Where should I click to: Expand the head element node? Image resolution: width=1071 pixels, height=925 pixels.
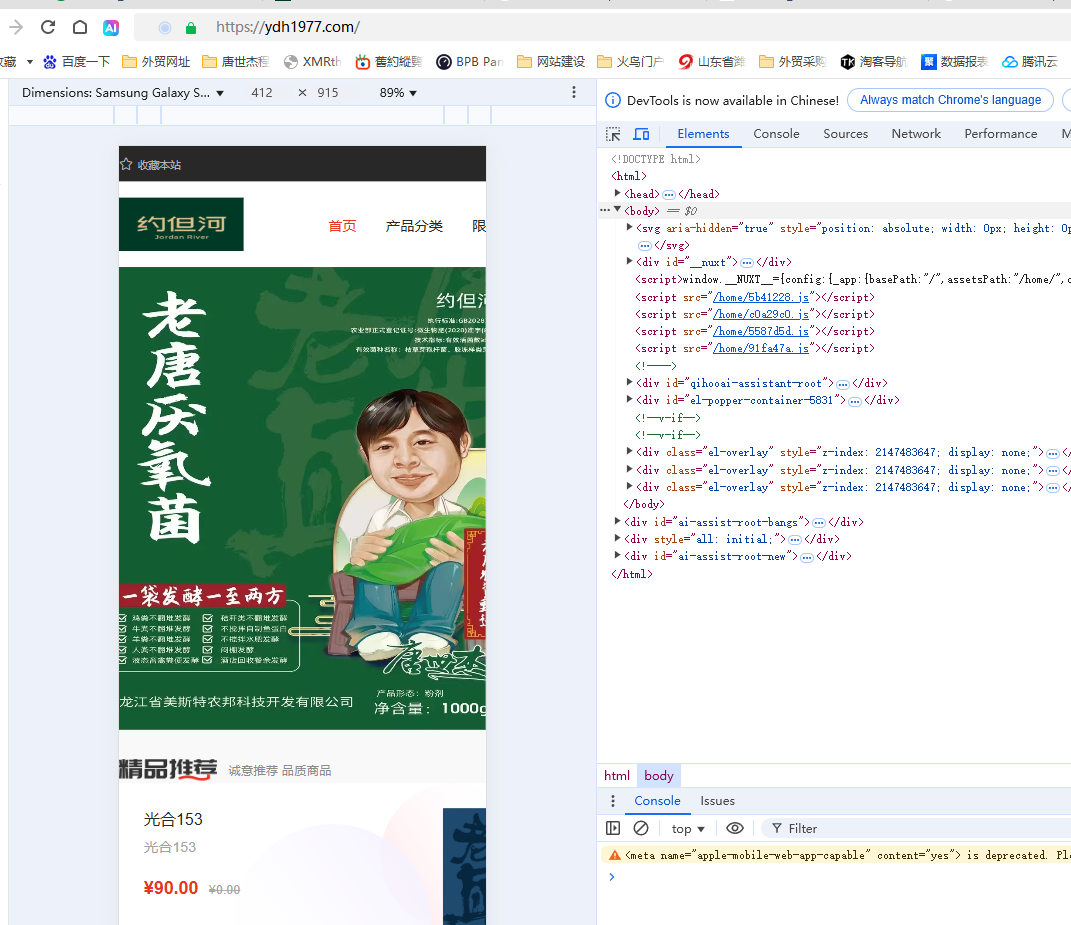pyautogui.click(x=618, y=194)
